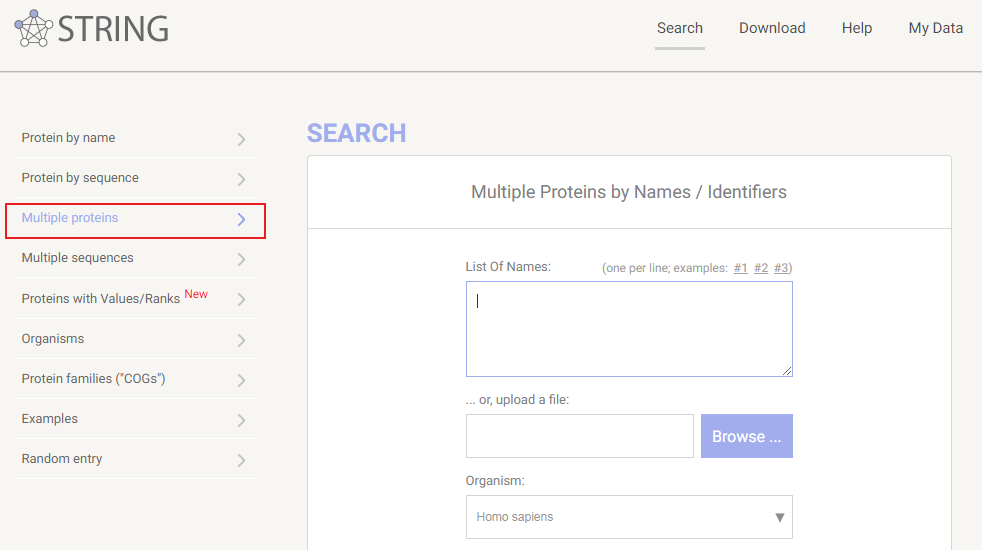Click the STRING network logo icon
Image resolution: width=982 pixels, height=550 pixels.
click(33, 28)
